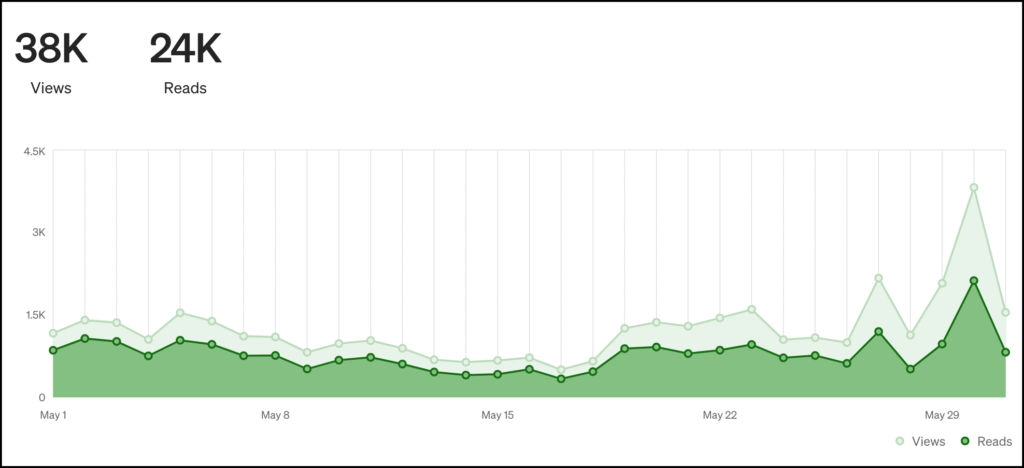Click the May 29 axis label

[941, 414]
